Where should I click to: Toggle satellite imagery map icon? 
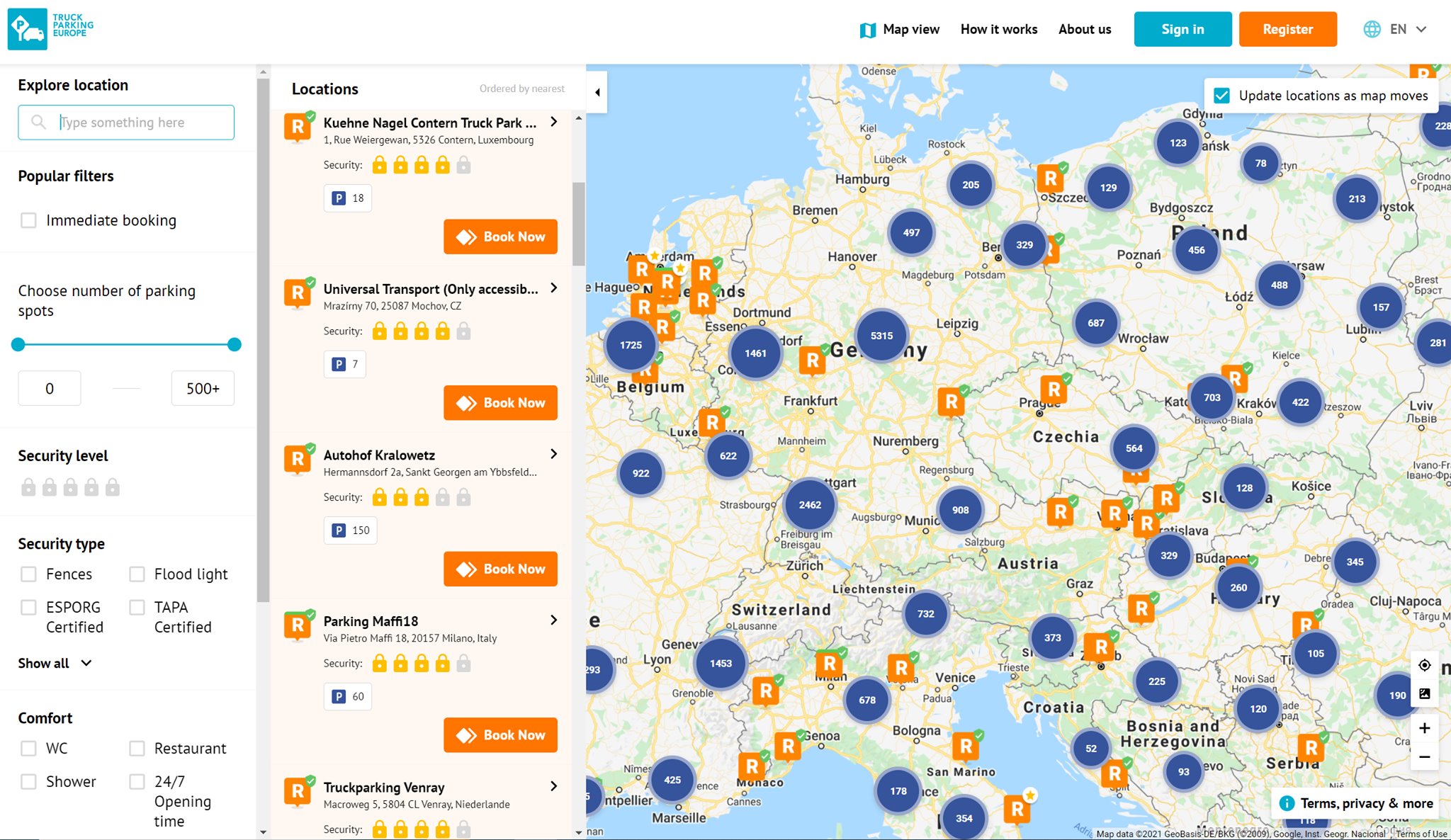1424,693
